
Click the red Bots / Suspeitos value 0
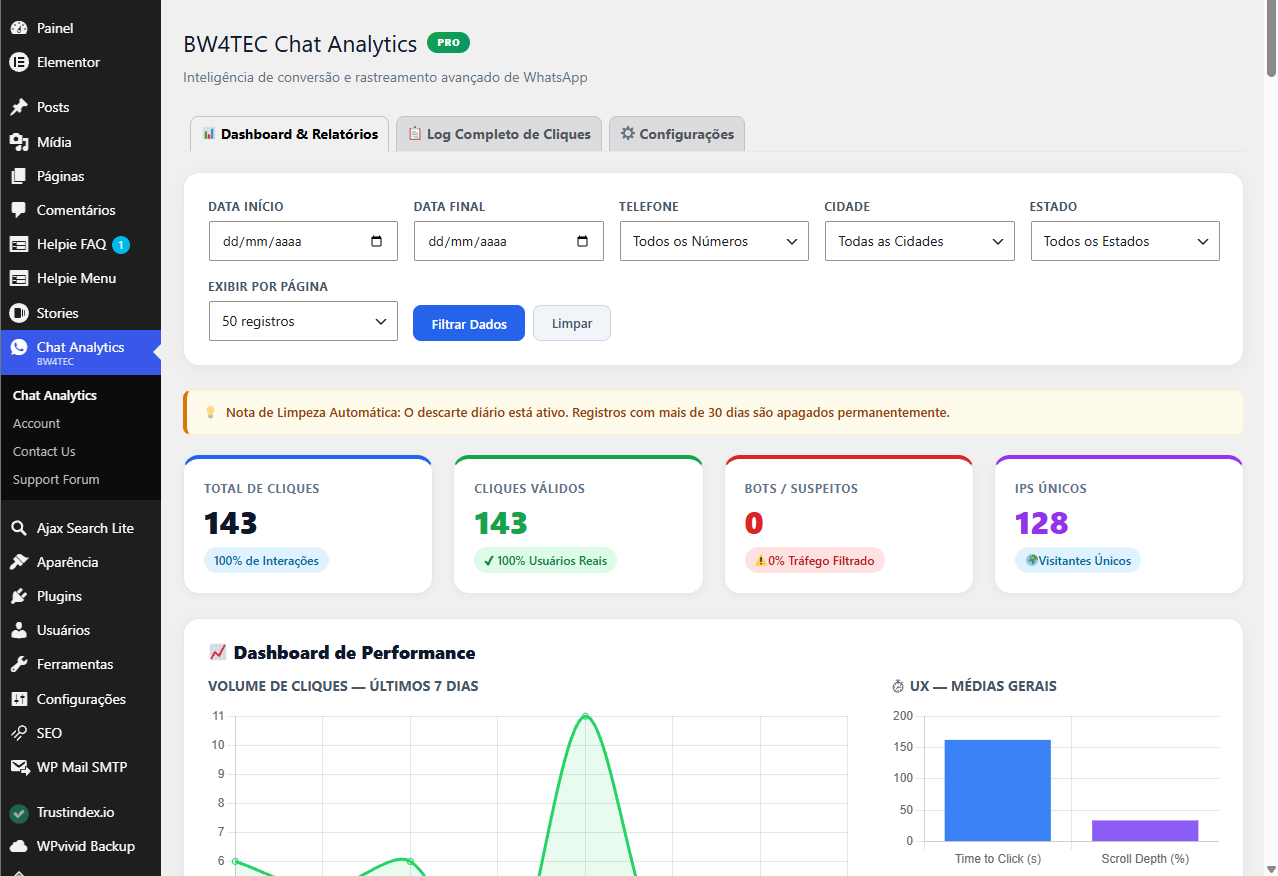point(754,523)
